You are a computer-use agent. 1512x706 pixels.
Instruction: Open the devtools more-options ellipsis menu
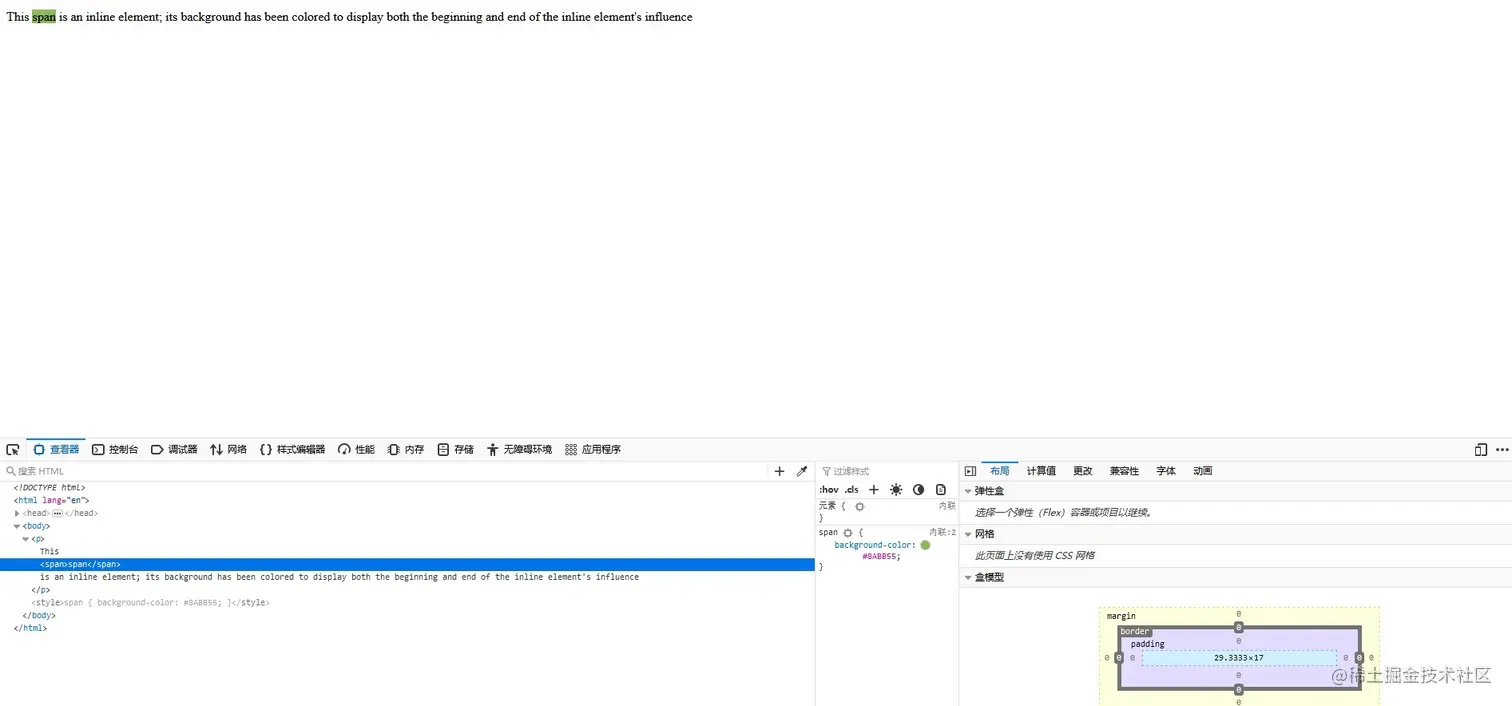(1502, 450)
